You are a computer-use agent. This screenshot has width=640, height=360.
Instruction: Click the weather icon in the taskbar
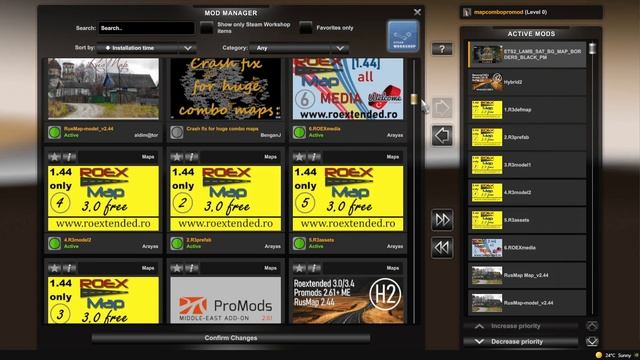click(x=599, y=355)
